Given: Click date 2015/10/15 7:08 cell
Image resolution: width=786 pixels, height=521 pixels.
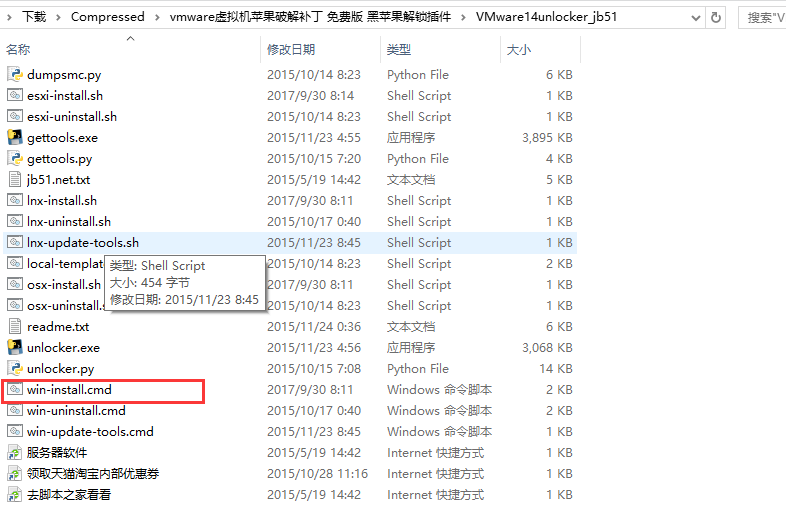Looking at the screenshot, I should pyautogui.click(x=314, y=369).
